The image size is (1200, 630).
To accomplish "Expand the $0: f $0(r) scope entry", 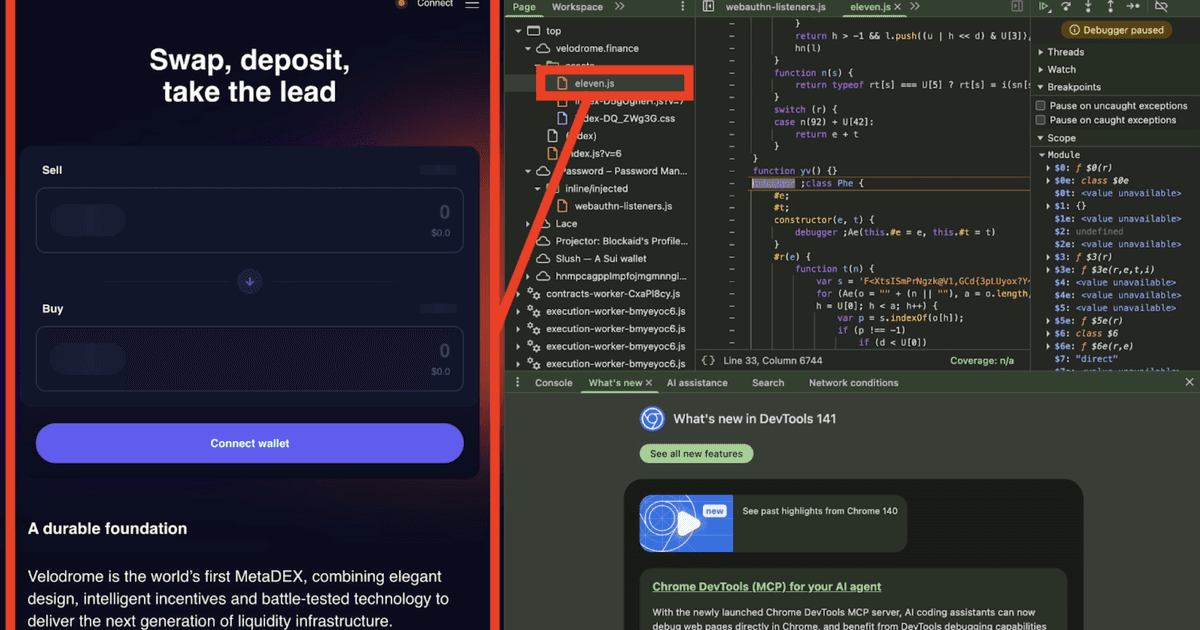I will 1049,168.
